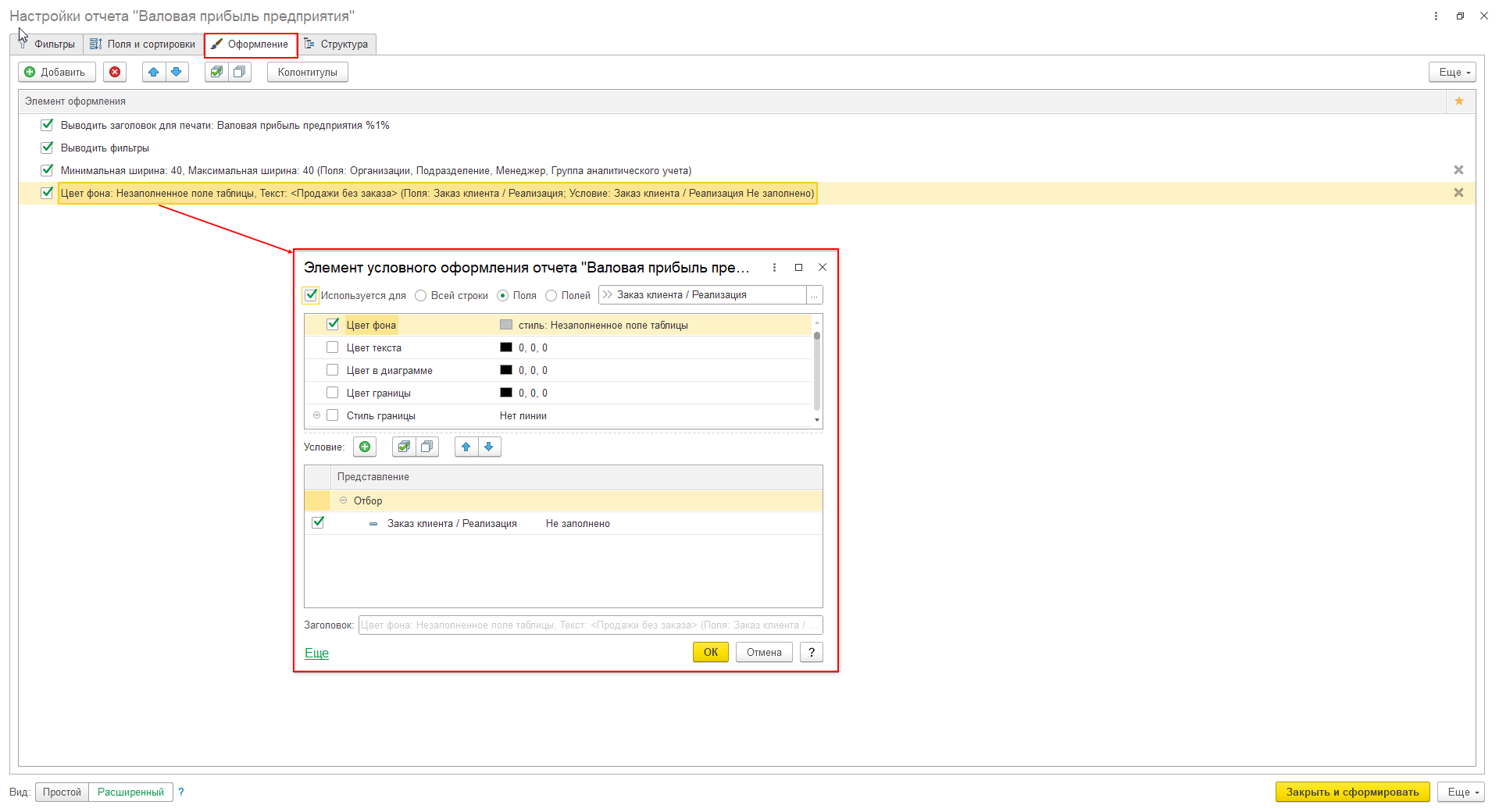Screen dimensions: 1499x812
Task: Toggle 'Выводить заголовок для печати' checkbox
Action: (x=47, y=125)
